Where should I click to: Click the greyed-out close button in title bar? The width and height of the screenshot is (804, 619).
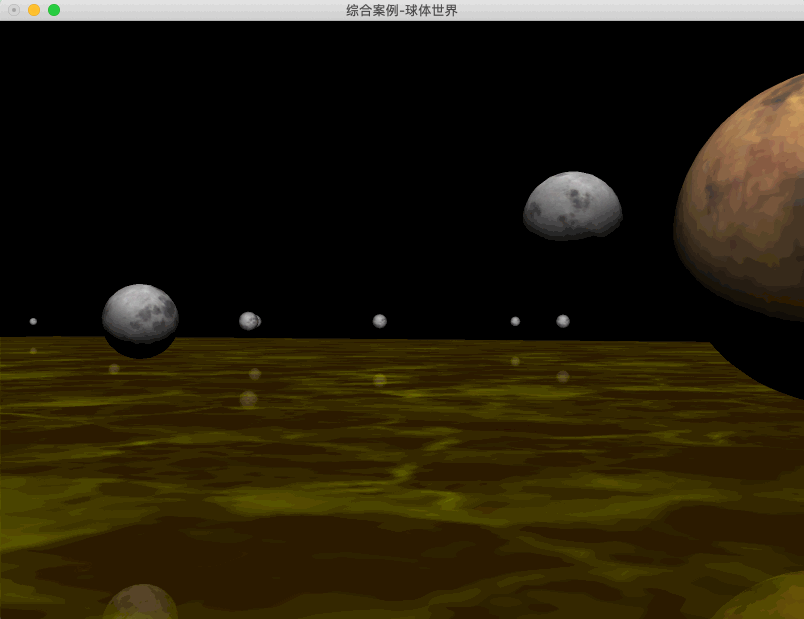point(14,10)
